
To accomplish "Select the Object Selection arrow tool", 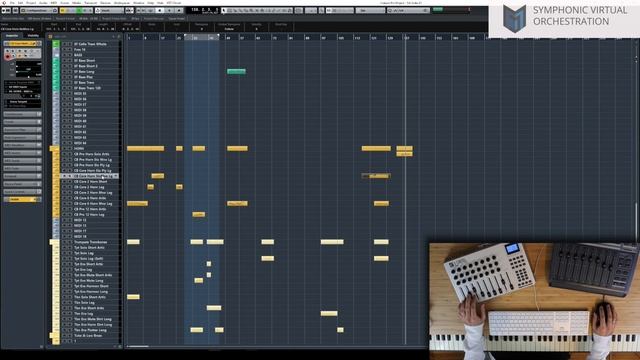I will [224, 10].
